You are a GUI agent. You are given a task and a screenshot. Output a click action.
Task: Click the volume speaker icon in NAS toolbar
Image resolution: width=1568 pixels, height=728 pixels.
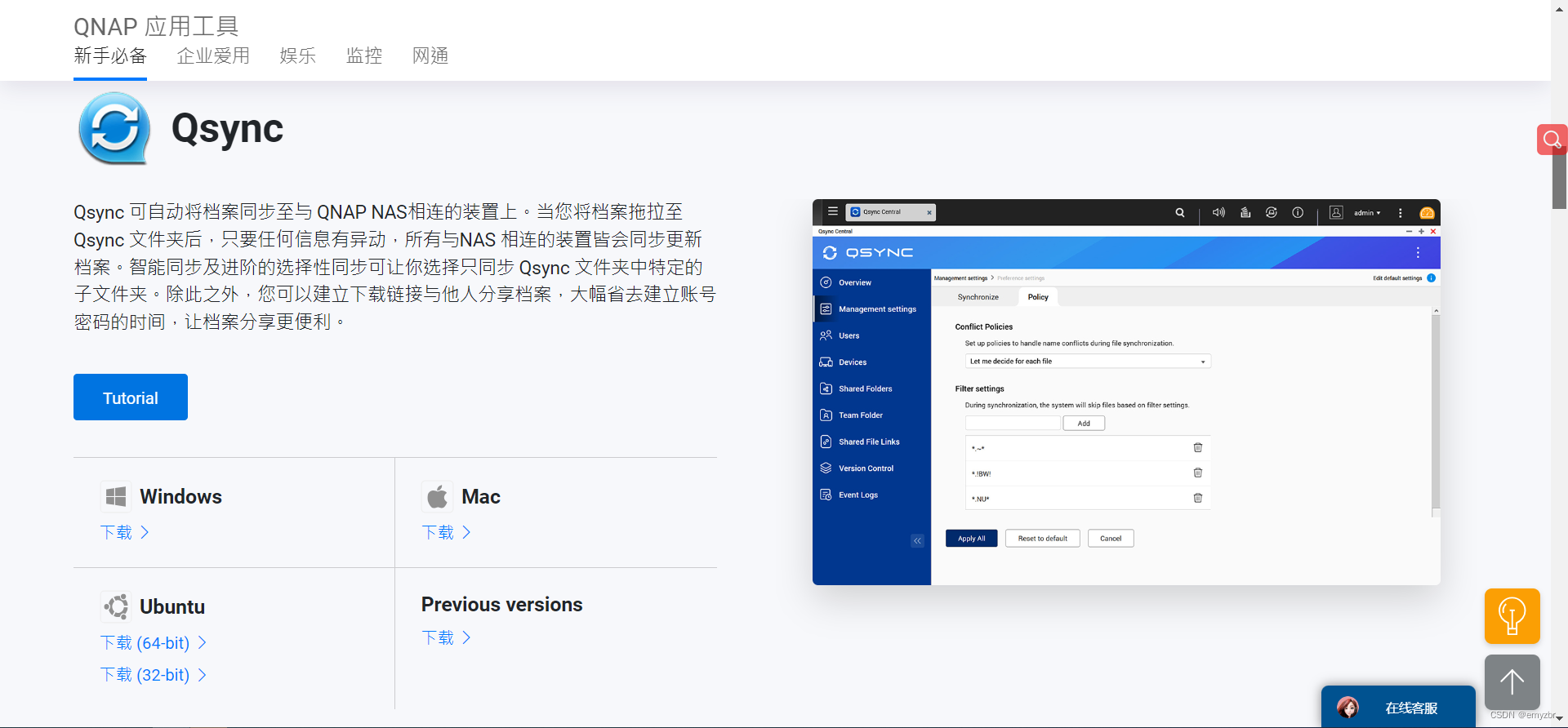click(1218, 212)
